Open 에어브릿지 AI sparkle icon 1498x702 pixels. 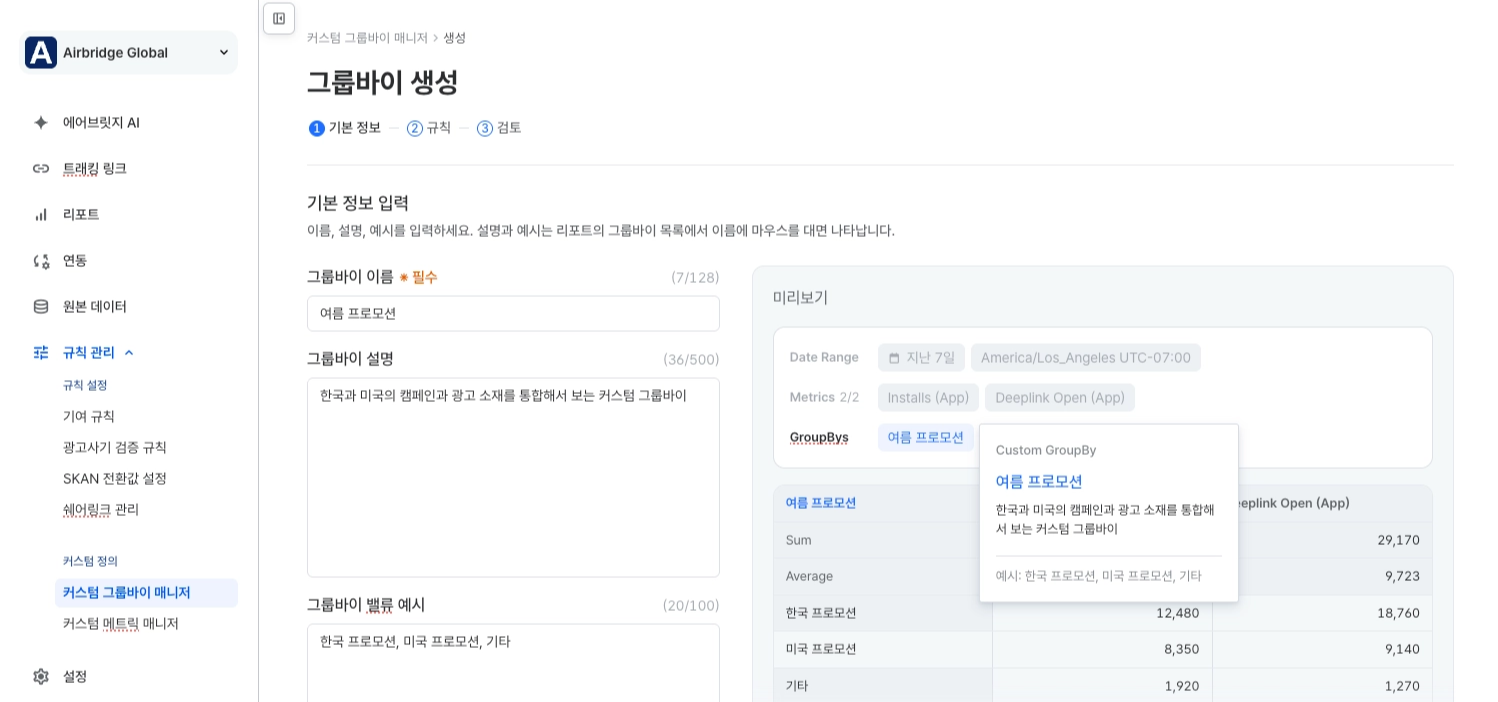pyautogui.click(x=41, y=122)
